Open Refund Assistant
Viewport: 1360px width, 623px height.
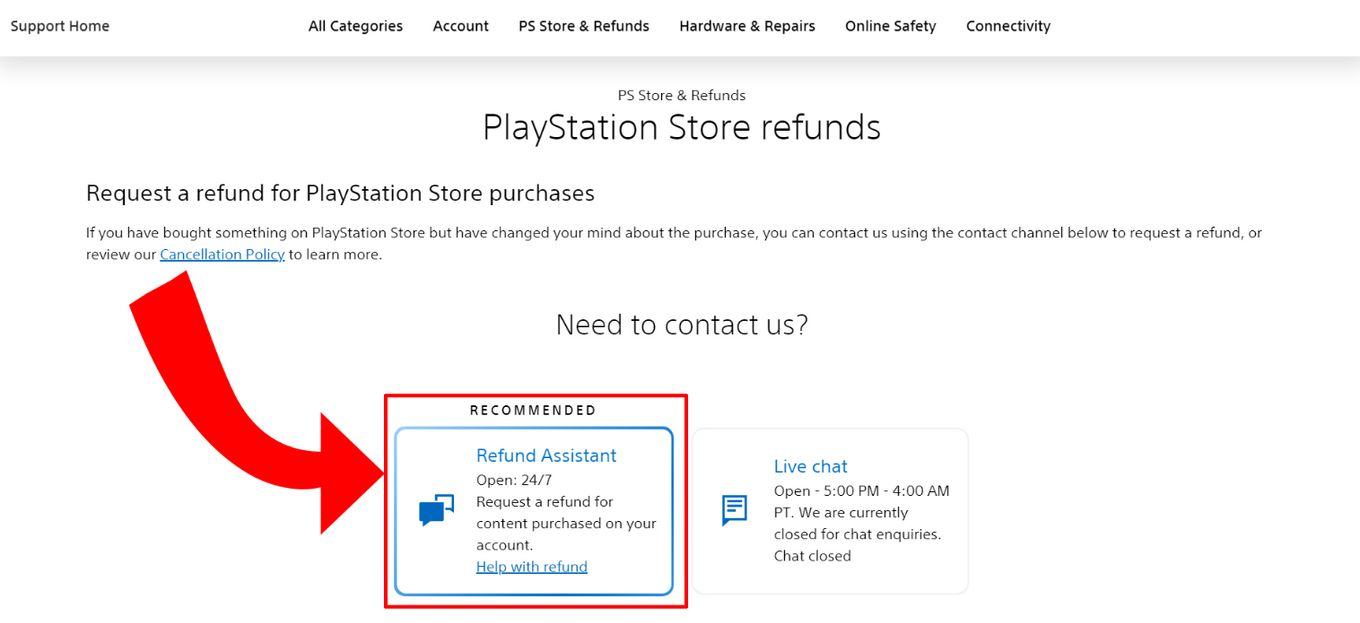(x=546, y=455)
